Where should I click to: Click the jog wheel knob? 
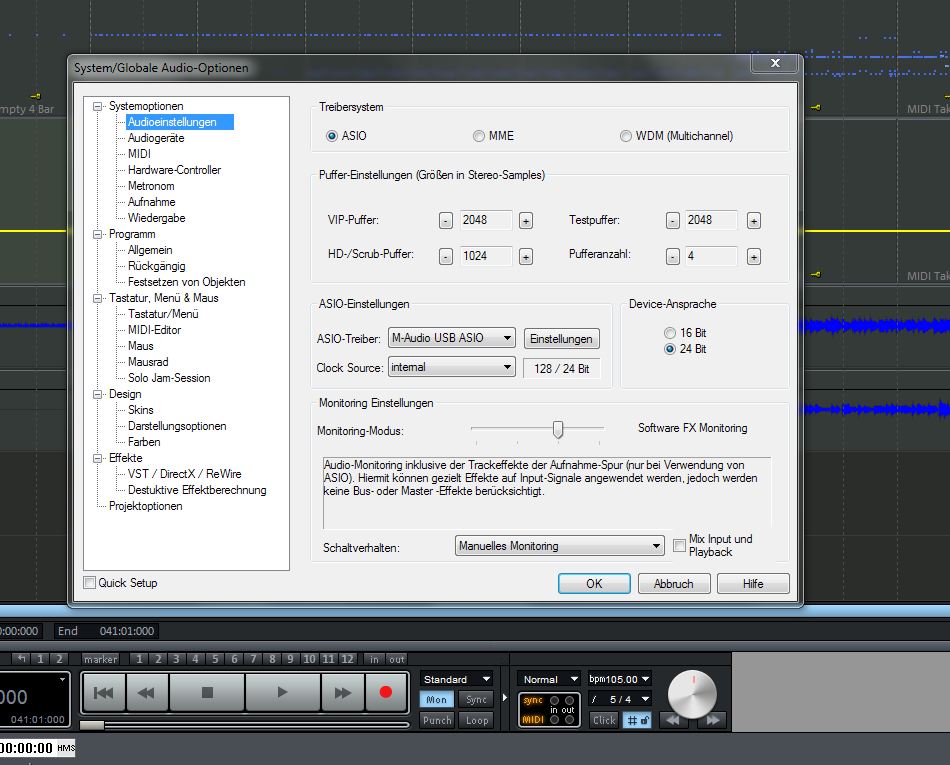point(692,694)
